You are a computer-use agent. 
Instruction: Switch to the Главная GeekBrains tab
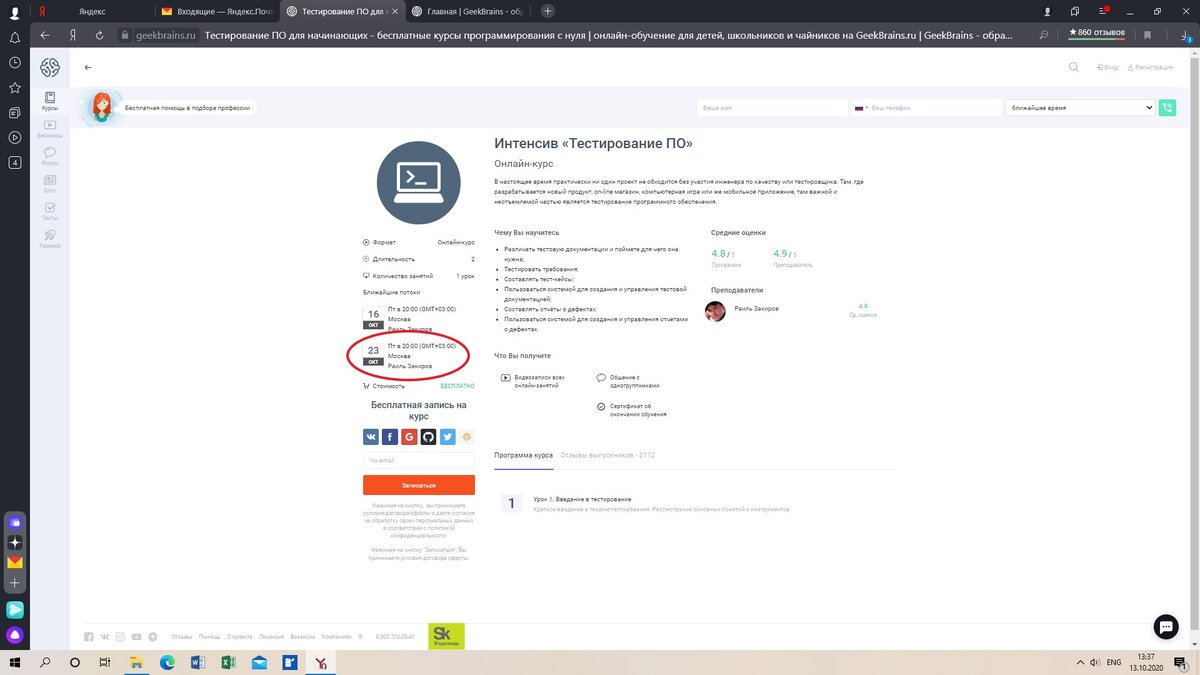[470, 11]
